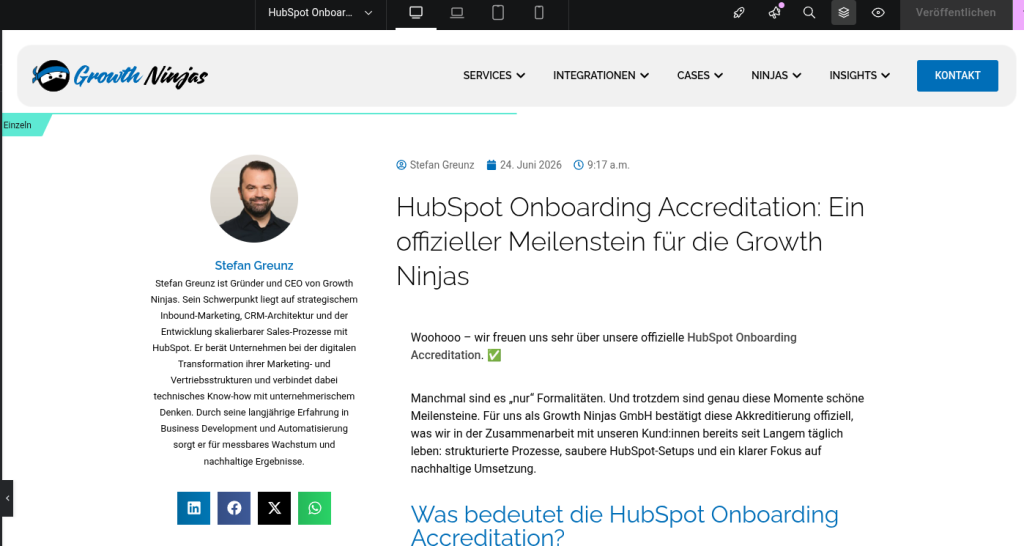Image resolution: width=1024 pixels, height=546 pixels.
Task: Share post on LinkedIn
Action: 194,508
